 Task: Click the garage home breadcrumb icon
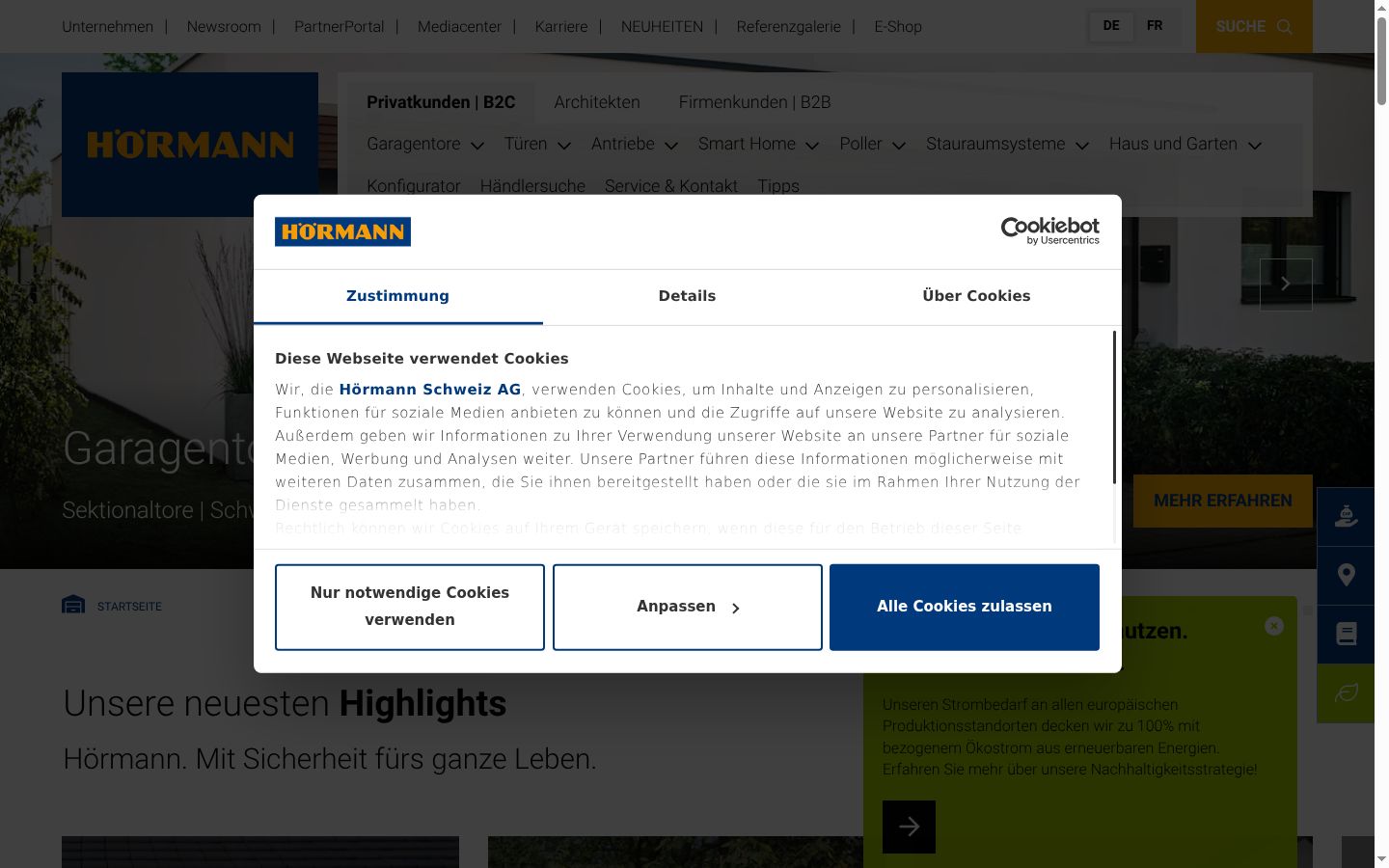73,605
